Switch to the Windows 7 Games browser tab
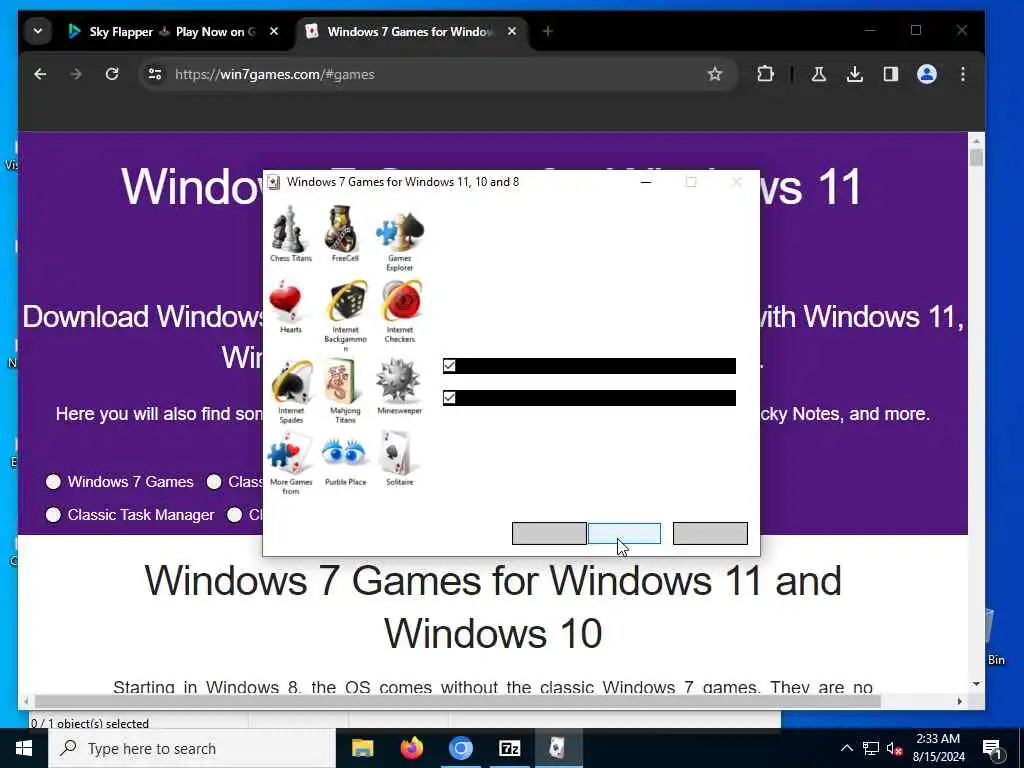The height and width of the screenshot is (768, 1024). point(410,31)
